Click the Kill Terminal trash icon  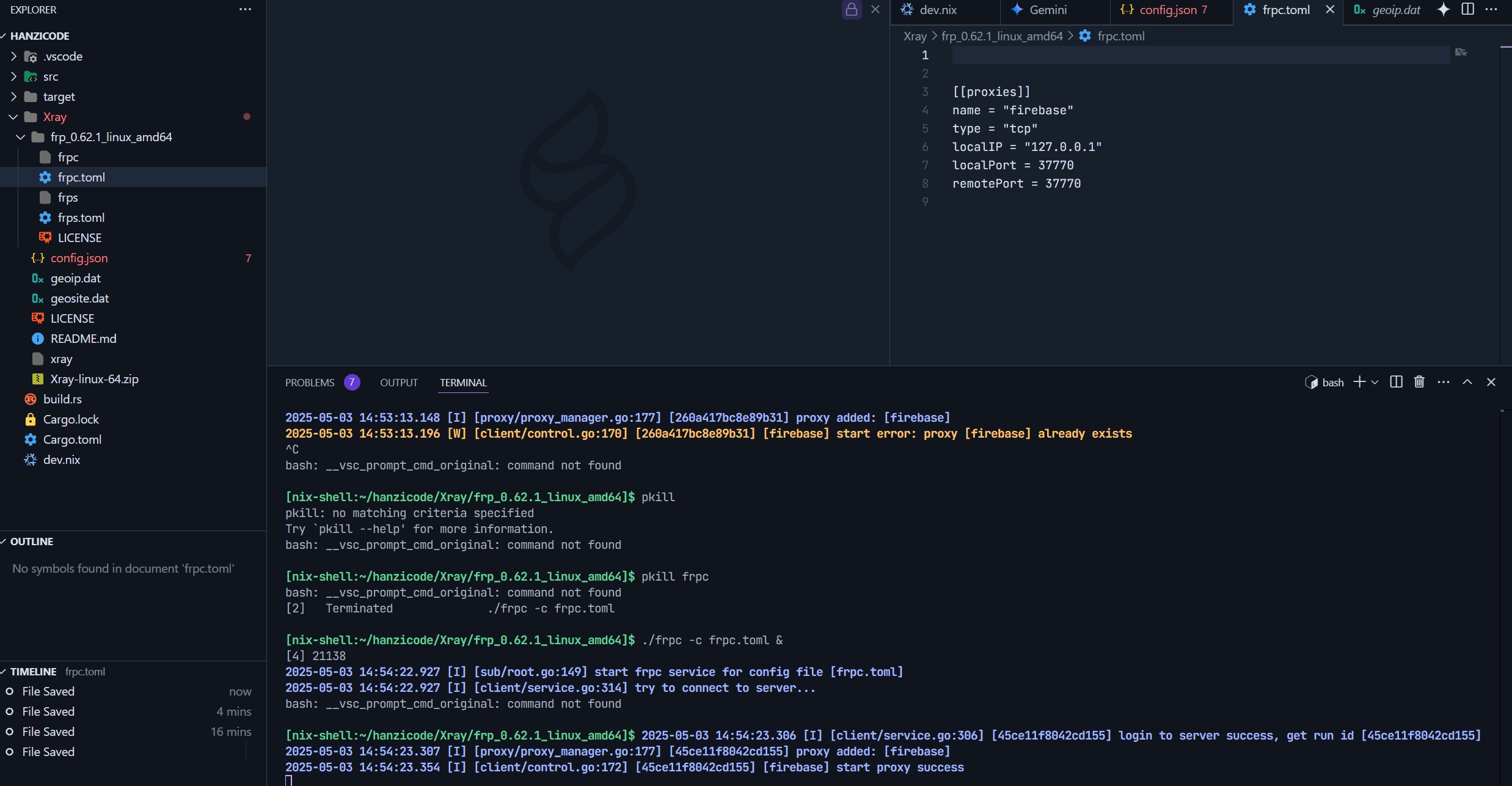point(1419,382)
